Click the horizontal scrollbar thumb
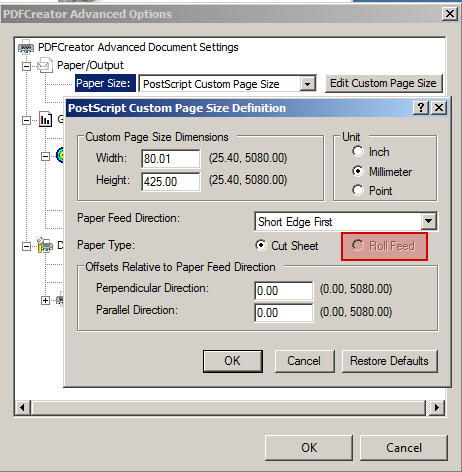Screen dimensions: 462x472 (228, 407)
